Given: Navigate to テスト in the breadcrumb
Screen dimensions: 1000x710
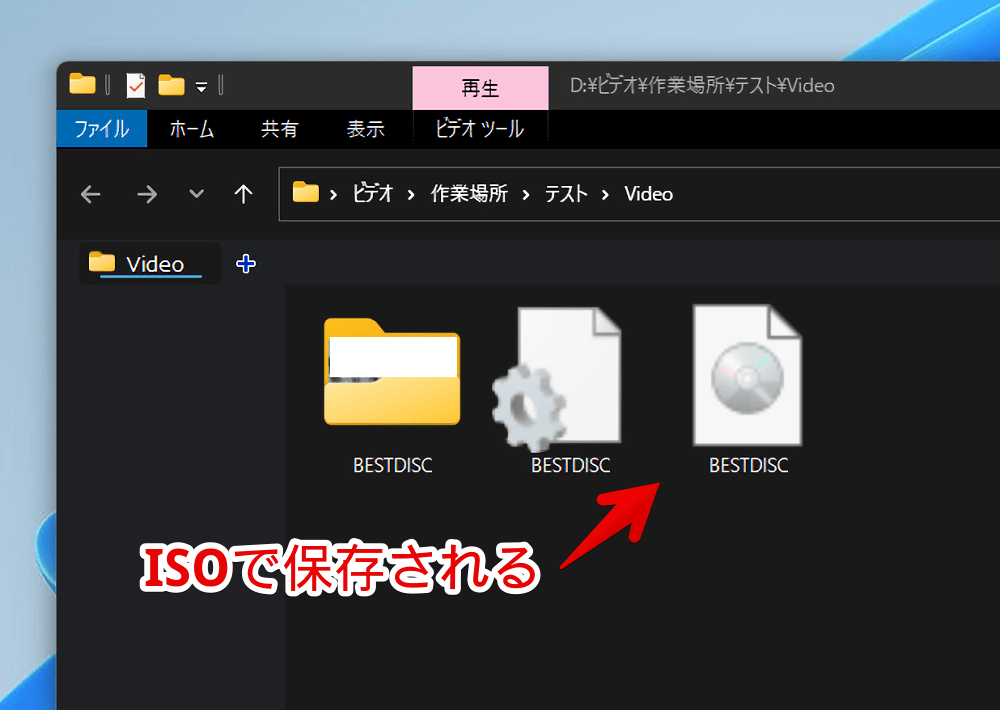Looking at the screenshot, I should tap(566, 193).
